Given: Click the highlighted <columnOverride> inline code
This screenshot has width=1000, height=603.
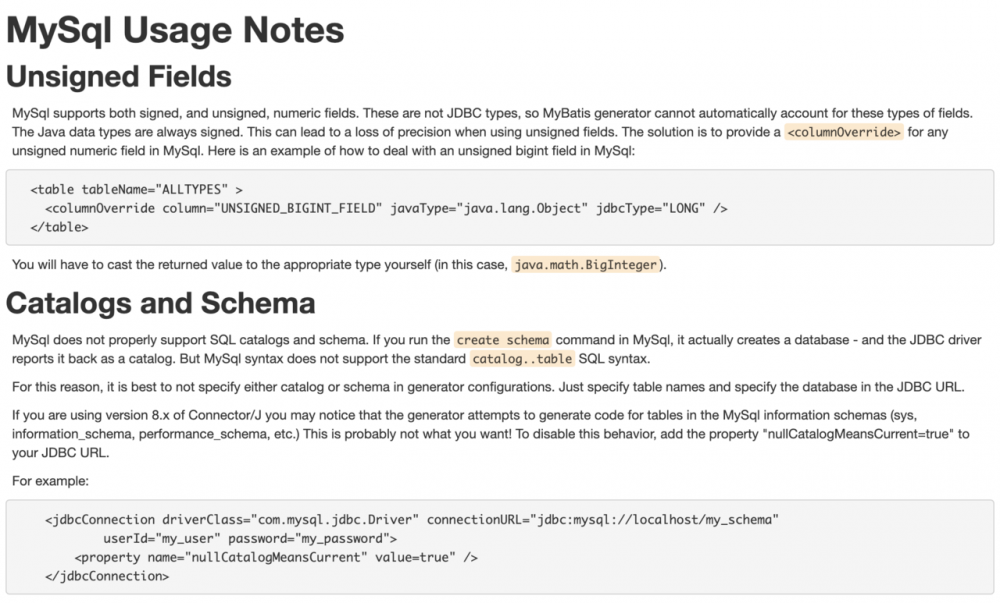Looking at the screenshot, I should 844,132.
